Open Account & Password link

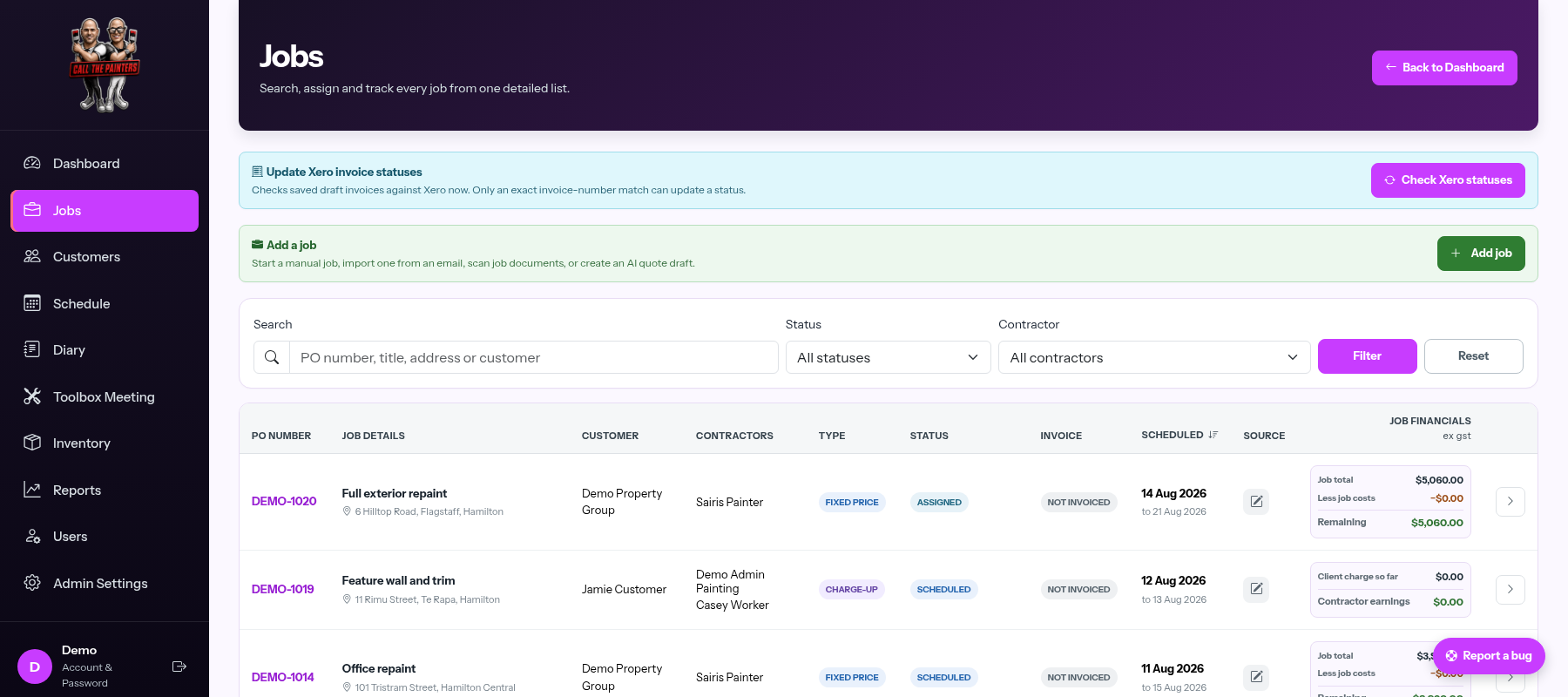[x=87, y=675]
